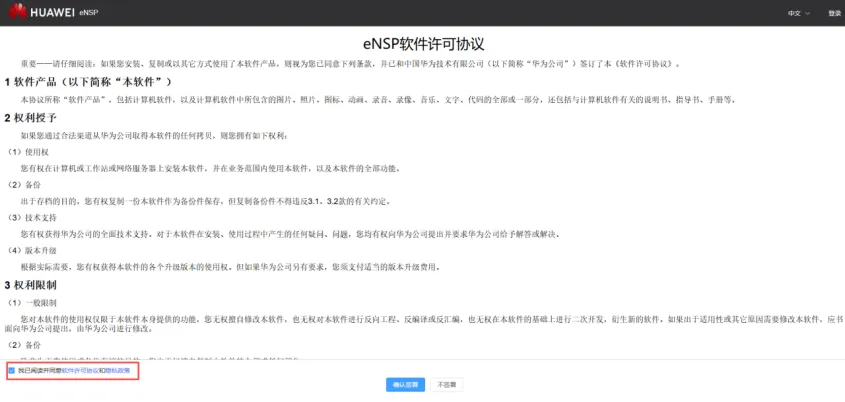Click heading 3 权利限制
Viewport: 845px width, 402px height.
click(x=31, y=285)
